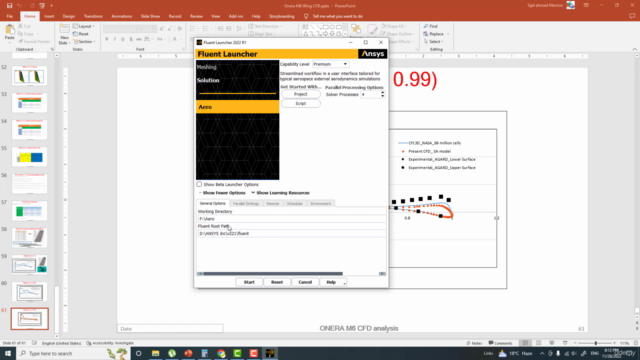Image resolution: width=640 pixels, height=360 pixels.
Task: Open Ribbon Display Options icon in title bar
Action: pyautogui.click(x=586, y=5)
